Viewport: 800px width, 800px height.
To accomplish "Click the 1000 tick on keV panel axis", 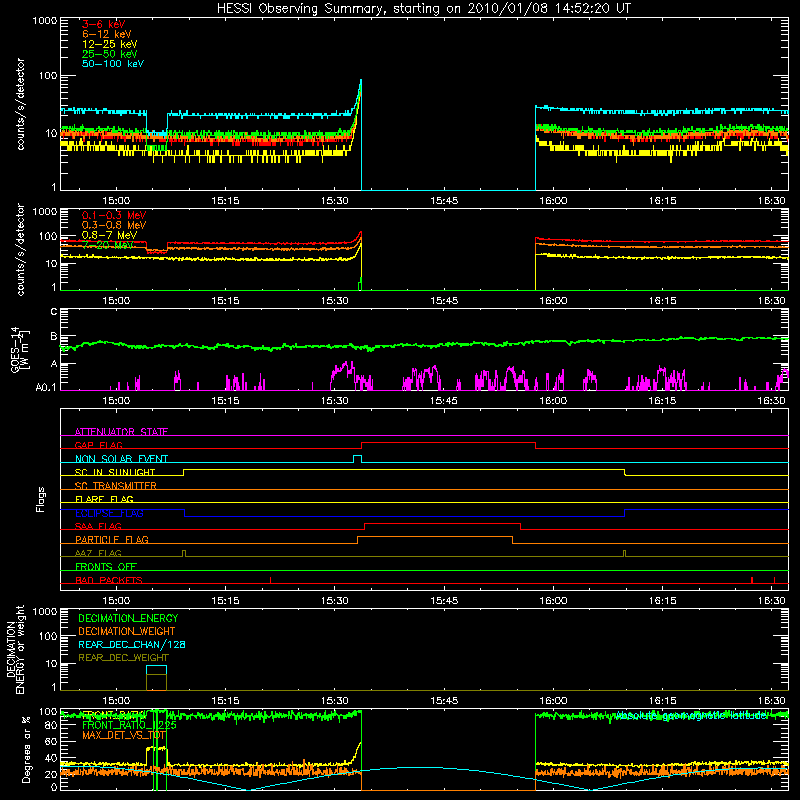I will [44, 21].
